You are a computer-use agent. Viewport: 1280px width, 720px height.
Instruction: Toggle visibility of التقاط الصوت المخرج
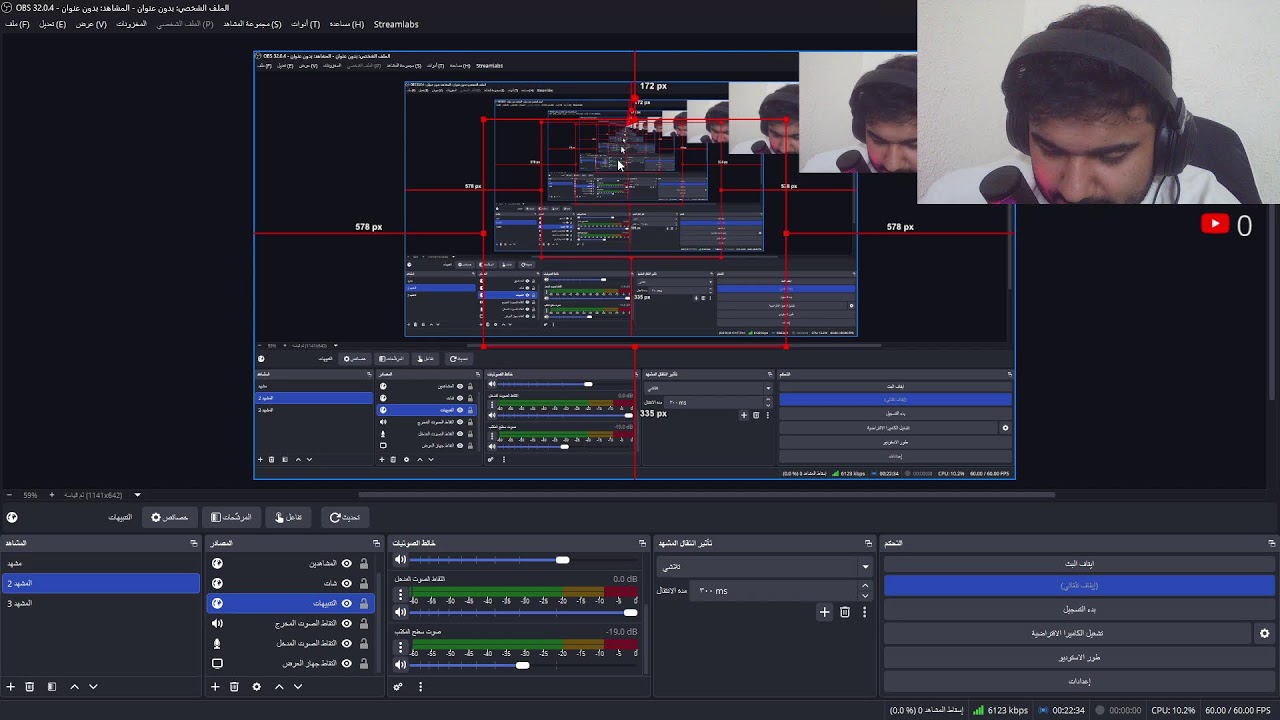(347, 623)
